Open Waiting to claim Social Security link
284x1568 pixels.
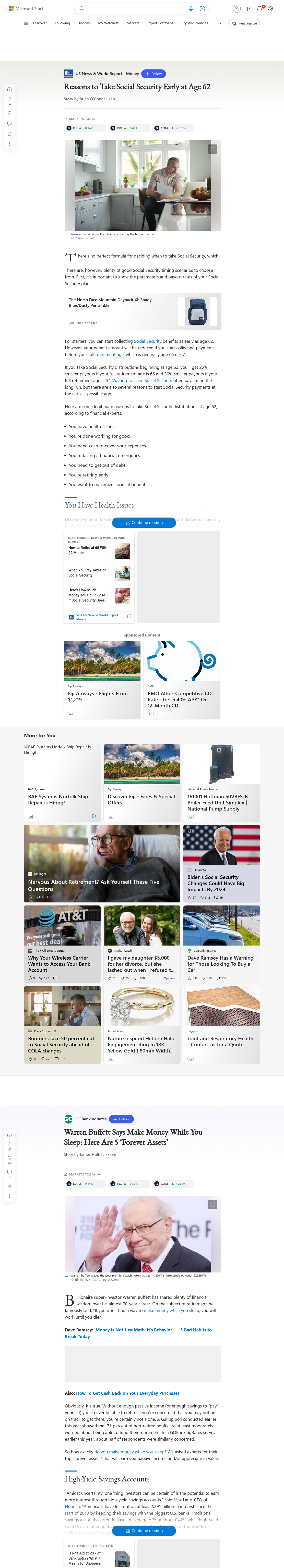click(x=142, y=381)
